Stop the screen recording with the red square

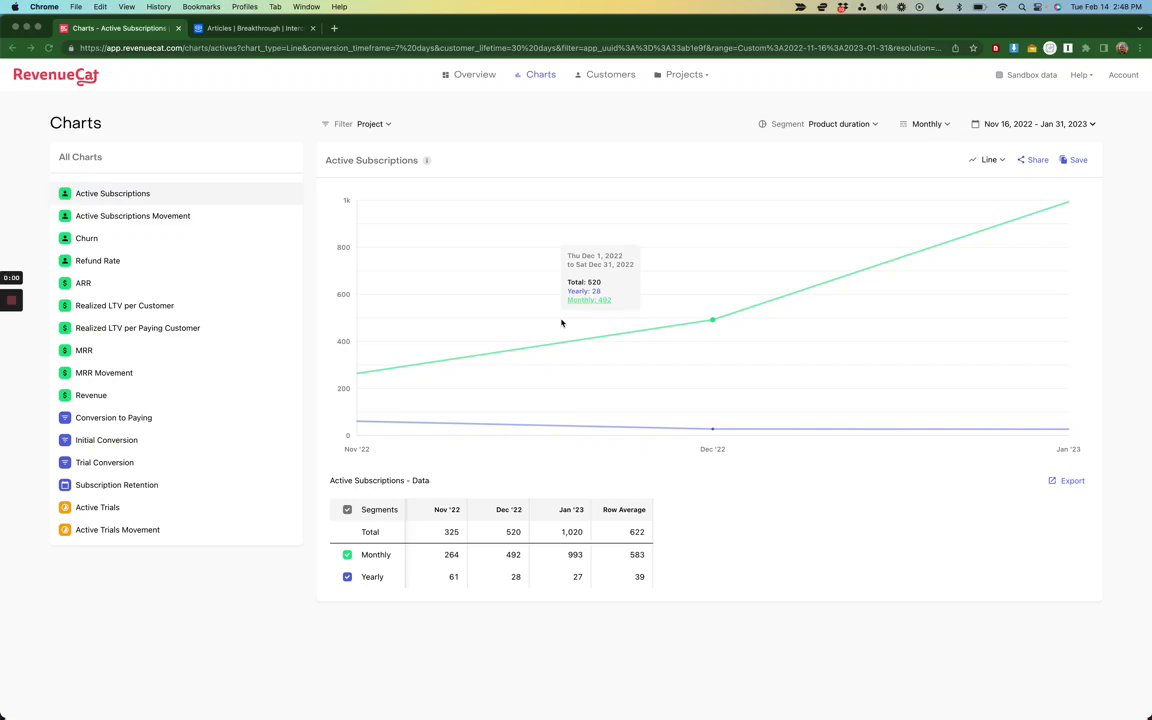point(11,300)
